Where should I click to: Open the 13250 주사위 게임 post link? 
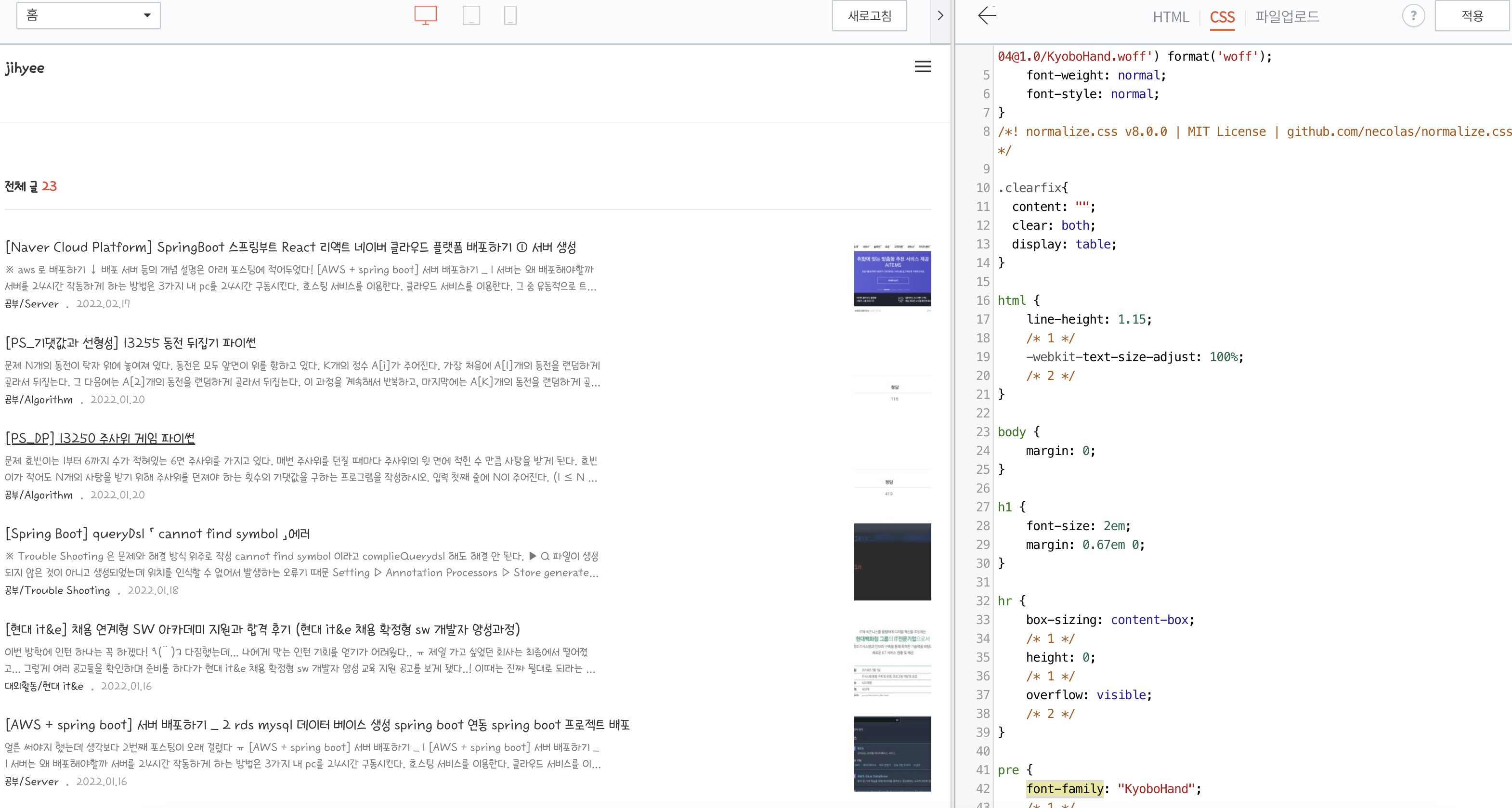(100, 438)
